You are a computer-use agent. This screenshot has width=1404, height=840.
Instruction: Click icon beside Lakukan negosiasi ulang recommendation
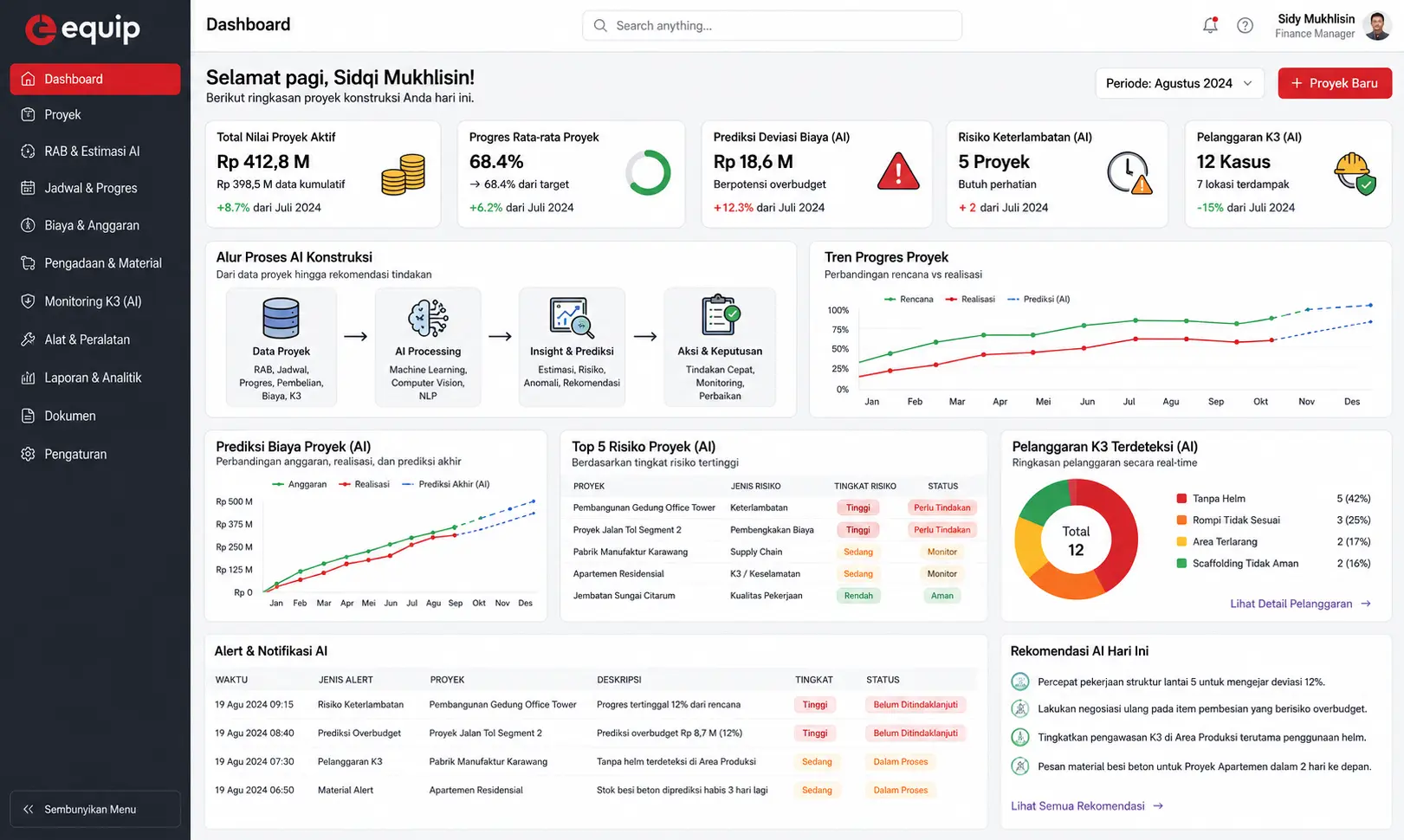(1020, 708)
